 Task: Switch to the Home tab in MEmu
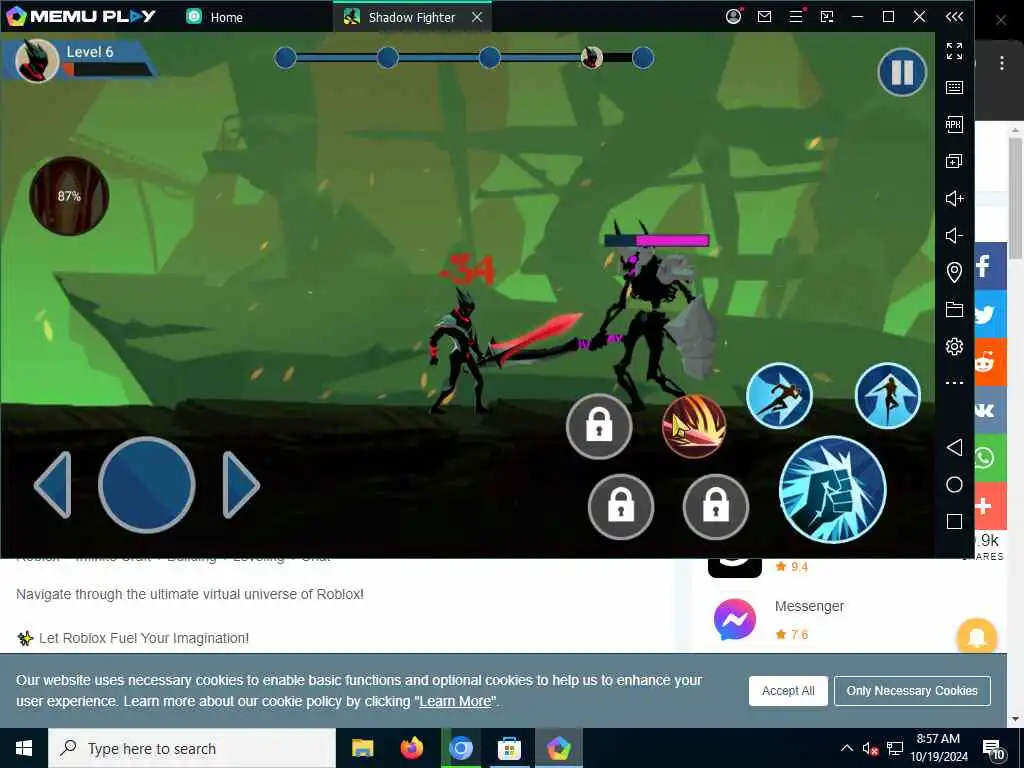tap(215, 17)
